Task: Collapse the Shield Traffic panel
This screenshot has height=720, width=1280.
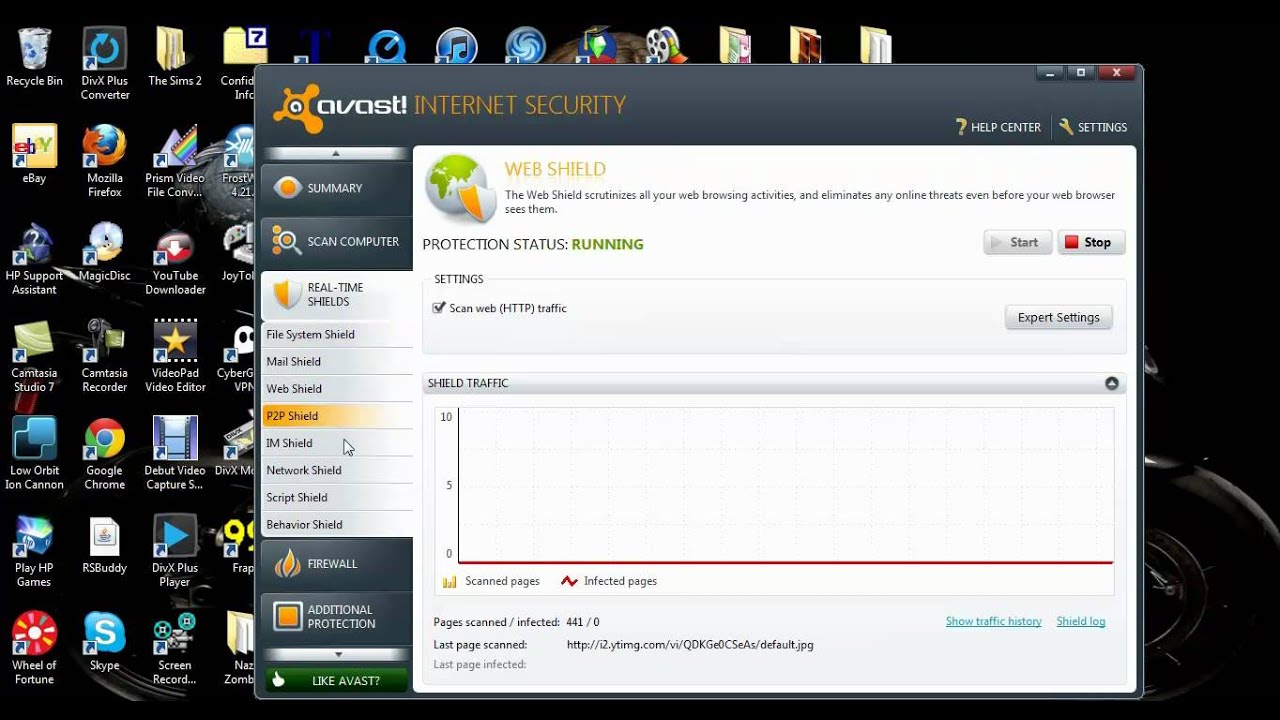Action: (1111, 383)
